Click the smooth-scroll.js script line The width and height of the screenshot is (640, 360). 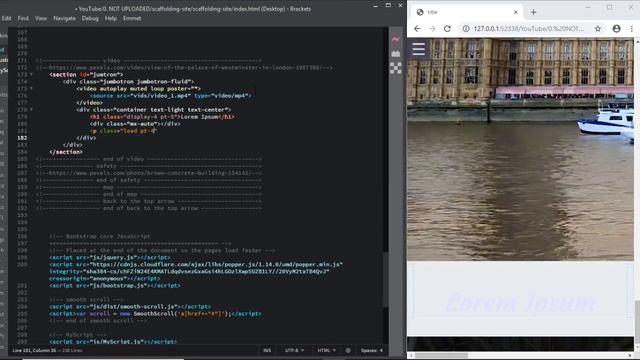click(x=130, y=307)
